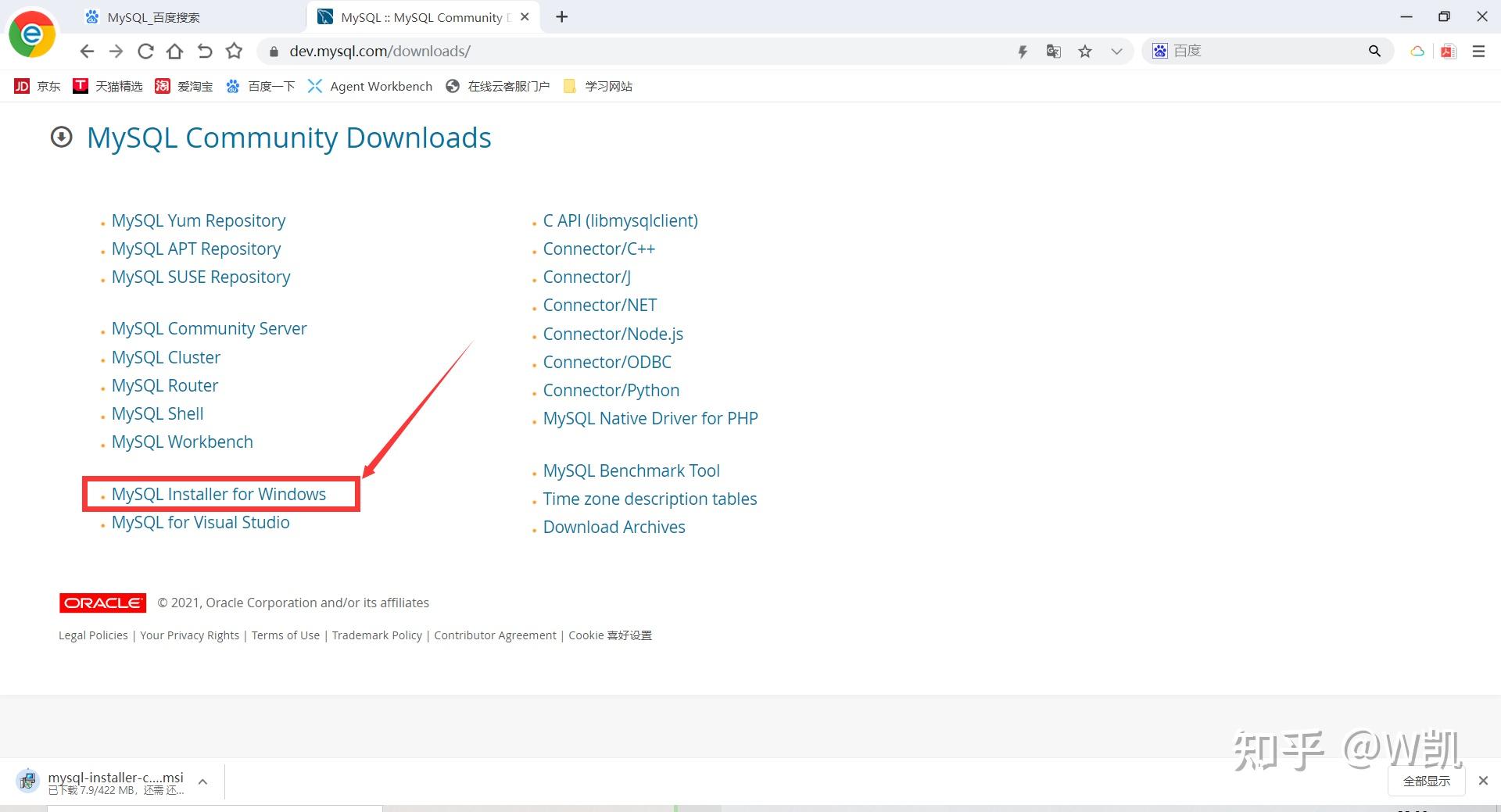Open the 学习网站 bookmark folder

[x=598, y=86]
